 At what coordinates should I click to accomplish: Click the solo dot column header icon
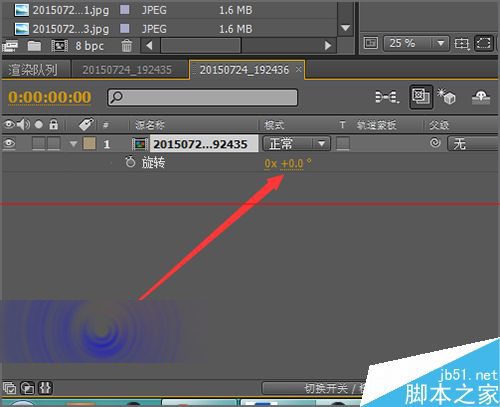pos(39,125)
